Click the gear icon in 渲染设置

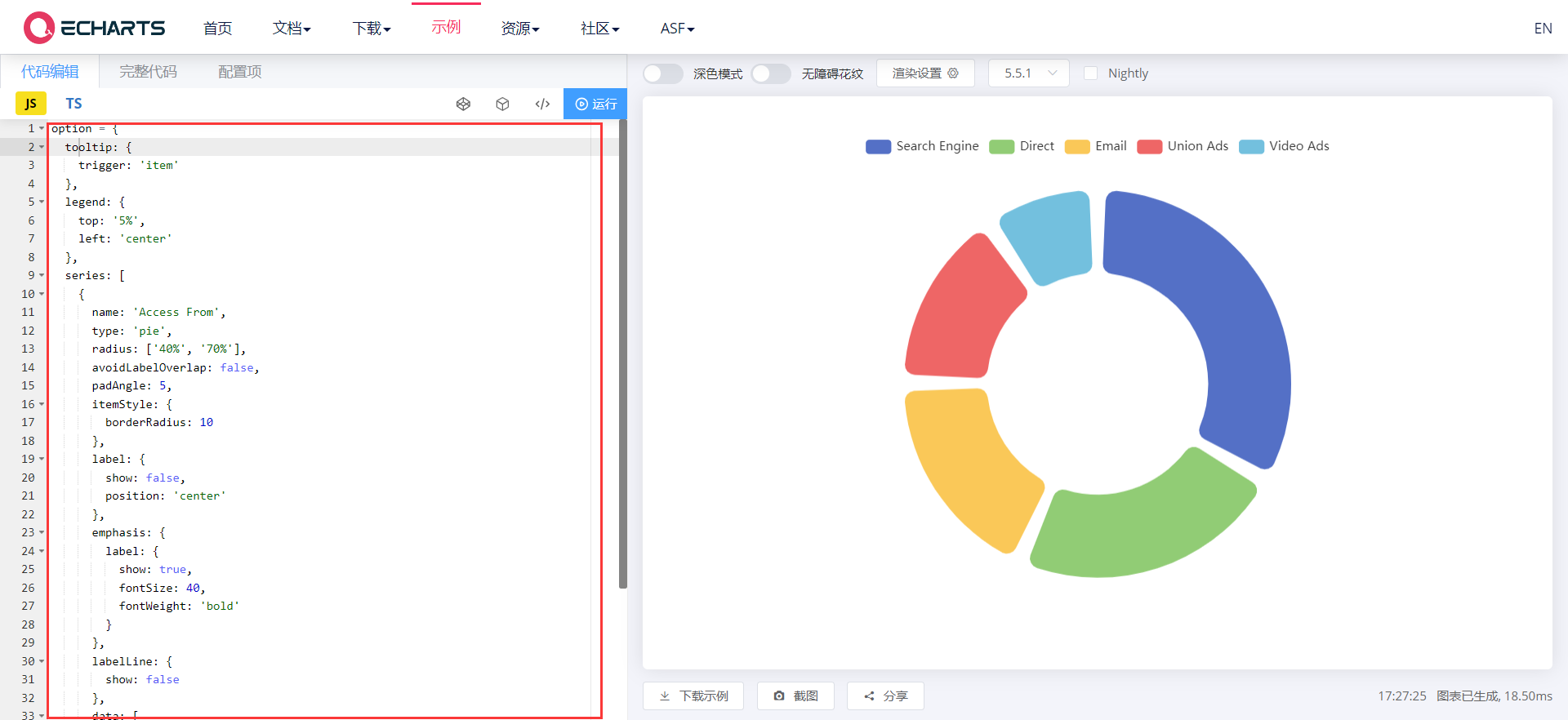pyautogui.click(x=953, y=73)
